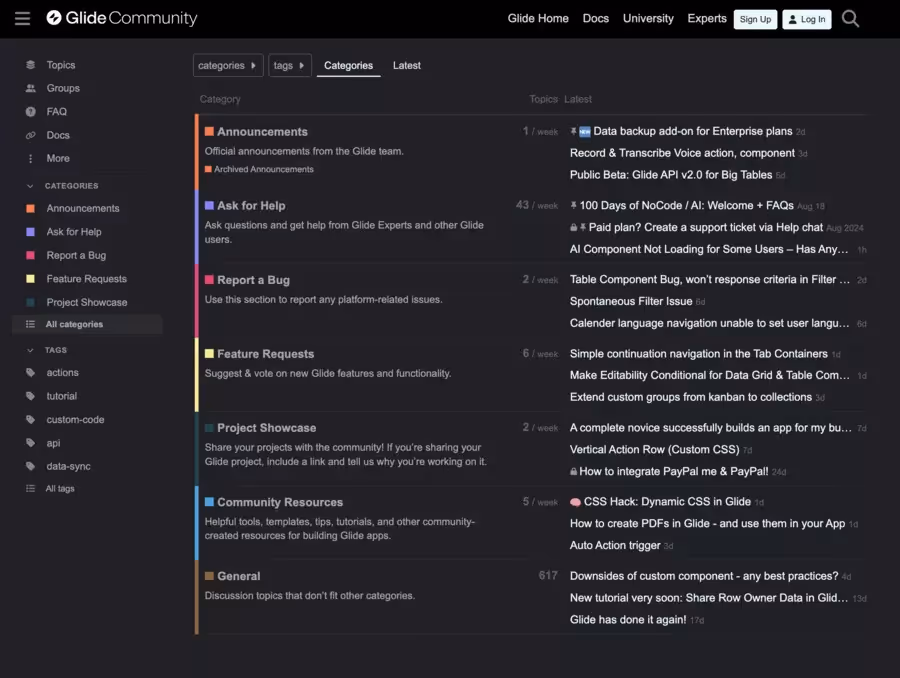Open 'Calender language navigation' topic
This screenshot has height=678, width=900.
[x=709, y=323]
